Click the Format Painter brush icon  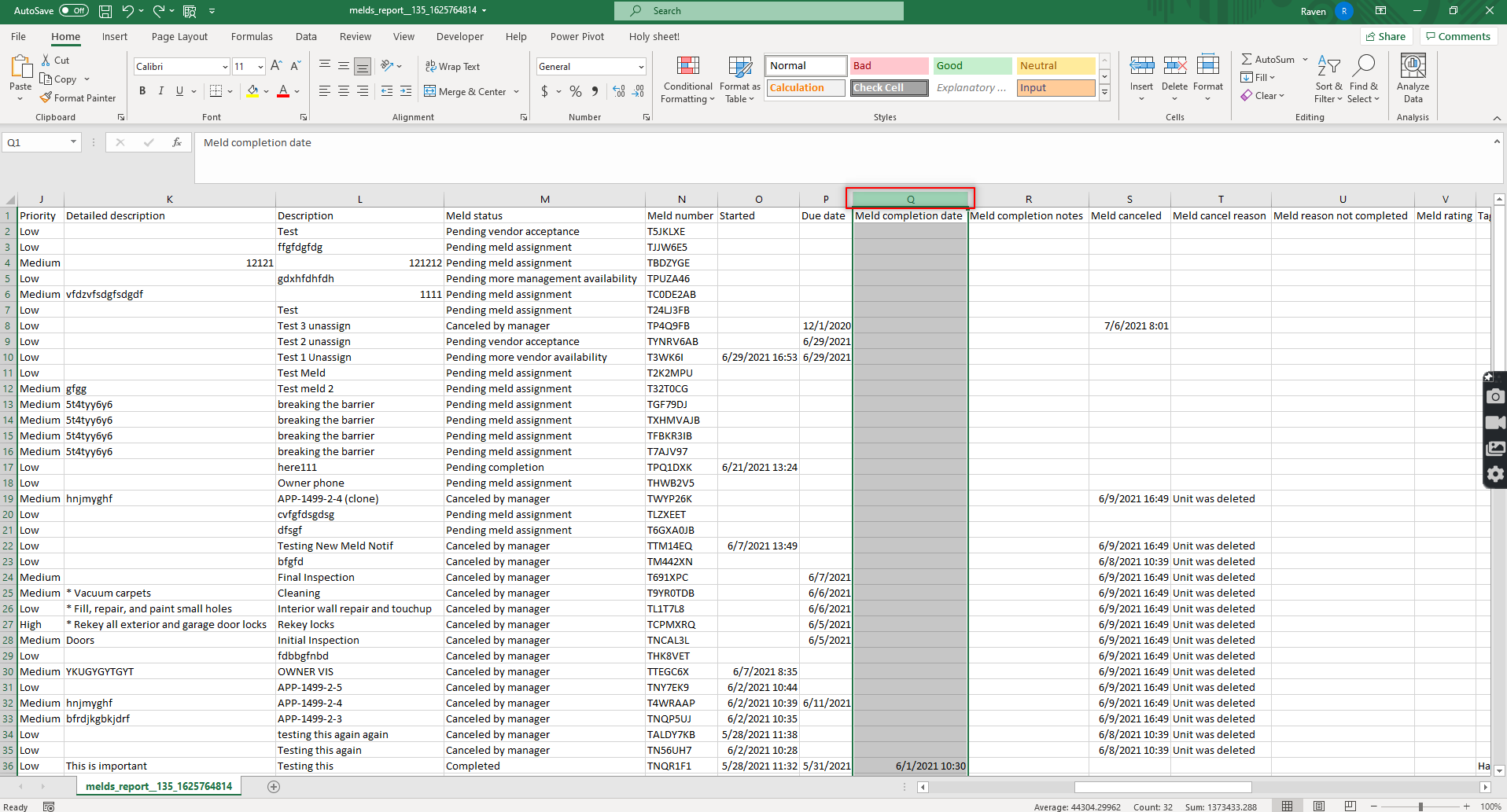click(46, 98)
